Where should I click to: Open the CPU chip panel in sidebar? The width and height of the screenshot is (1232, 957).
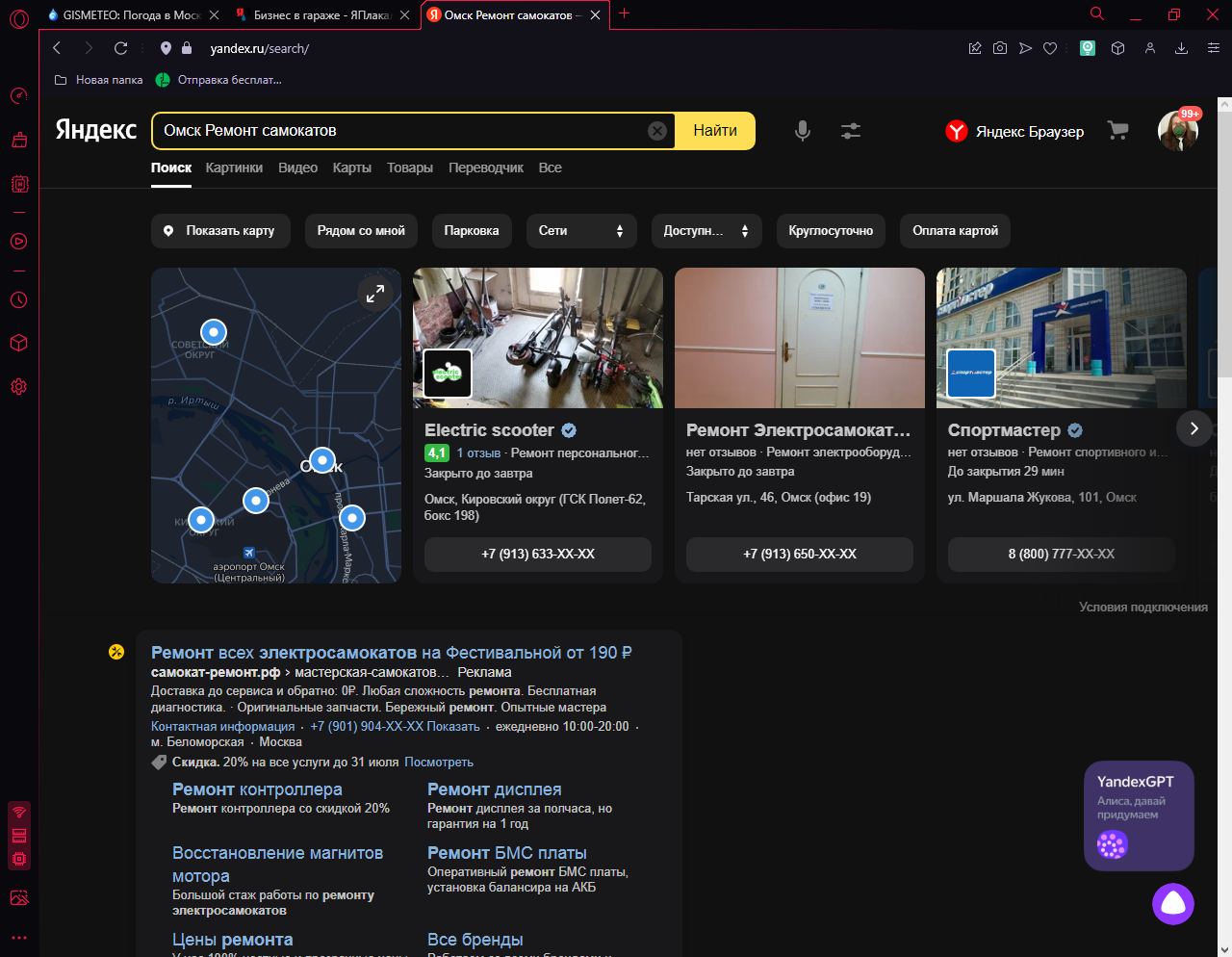tap(19, 184)
